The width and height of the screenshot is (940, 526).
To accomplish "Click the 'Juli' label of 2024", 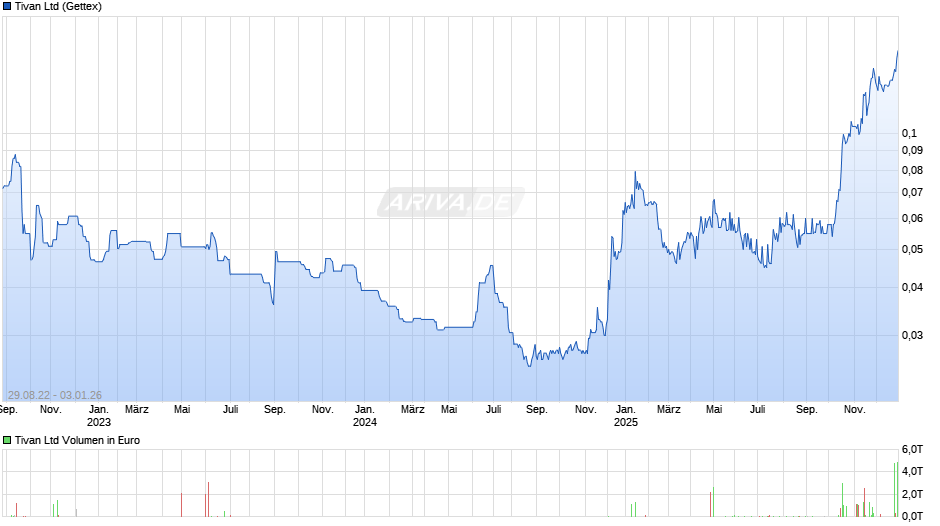I will 493,410.
